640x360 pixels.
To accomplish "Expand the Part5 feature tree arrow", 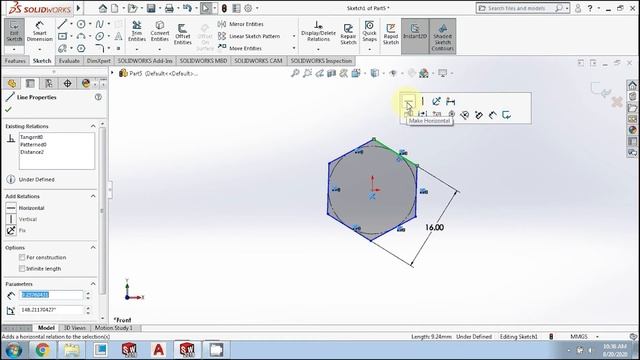I will coord(112,73).
